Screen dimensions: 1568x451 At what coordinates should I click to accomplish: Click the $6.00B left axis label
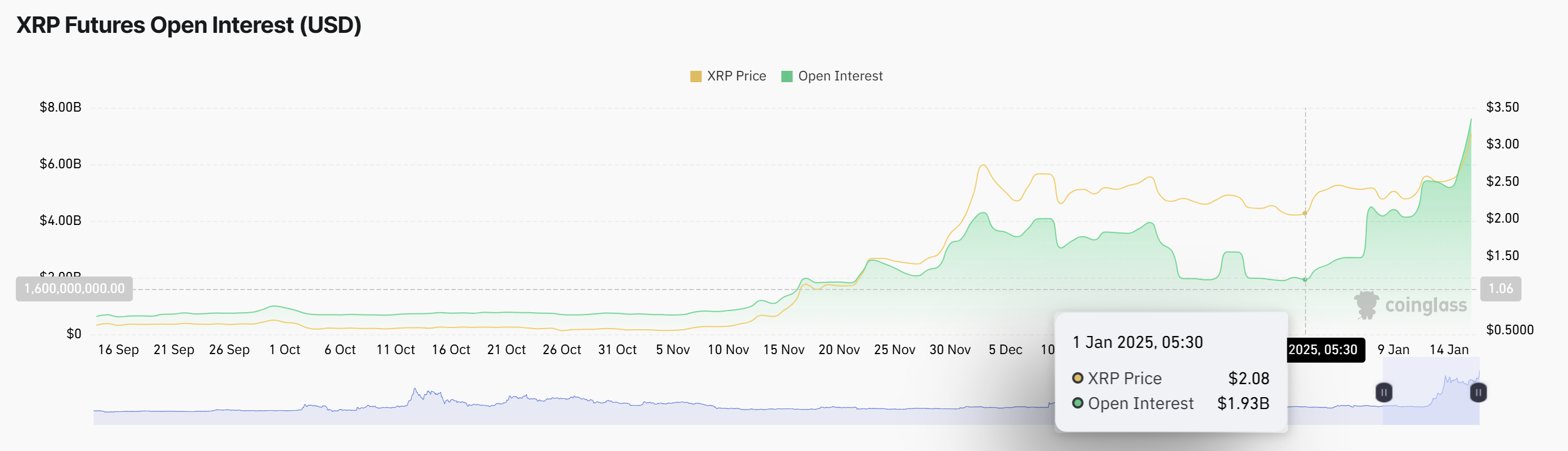(60, 164)
